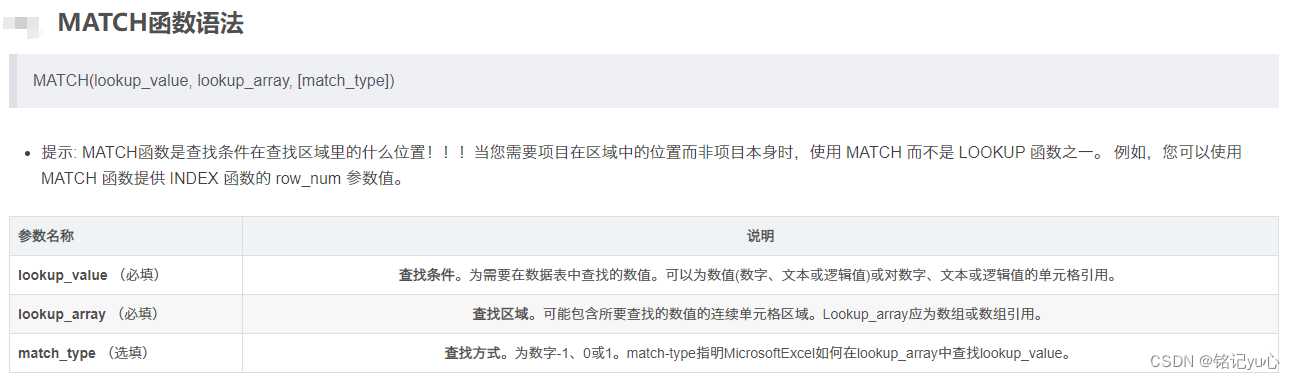Click the 参数名称 column header
Viewport: 1295px width, 380px height.
coord(126,236)
